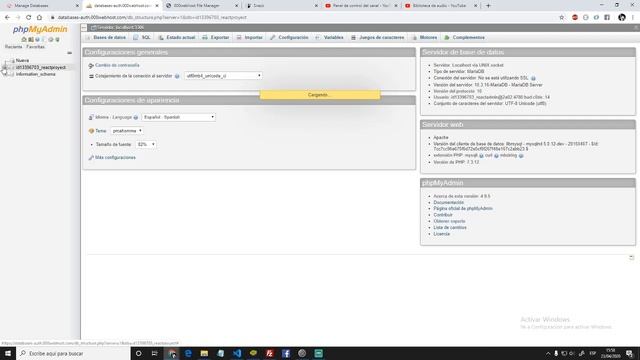Open the Tamaño de fuente 82% dropdown

pyautogui.click(x=146, y=144)
